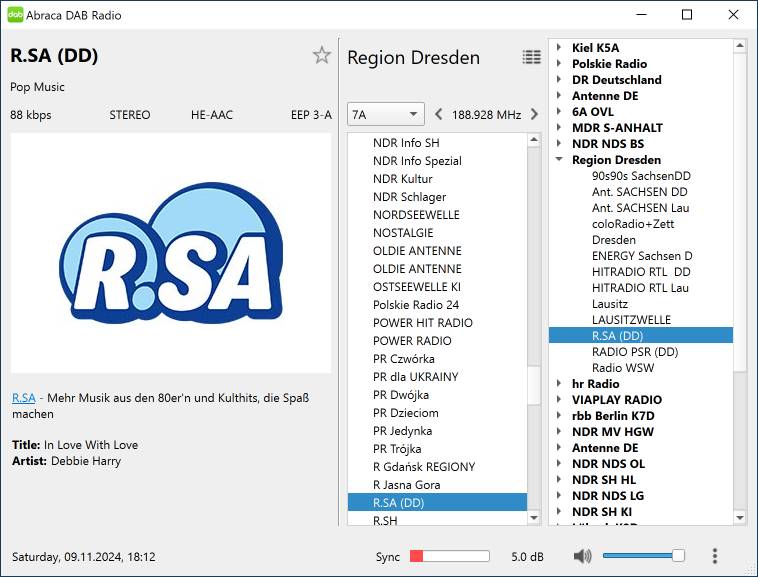Select RADIO PSR (DD) in tree
This screenshot has height=577, width=758.
[x=634, y=352]
